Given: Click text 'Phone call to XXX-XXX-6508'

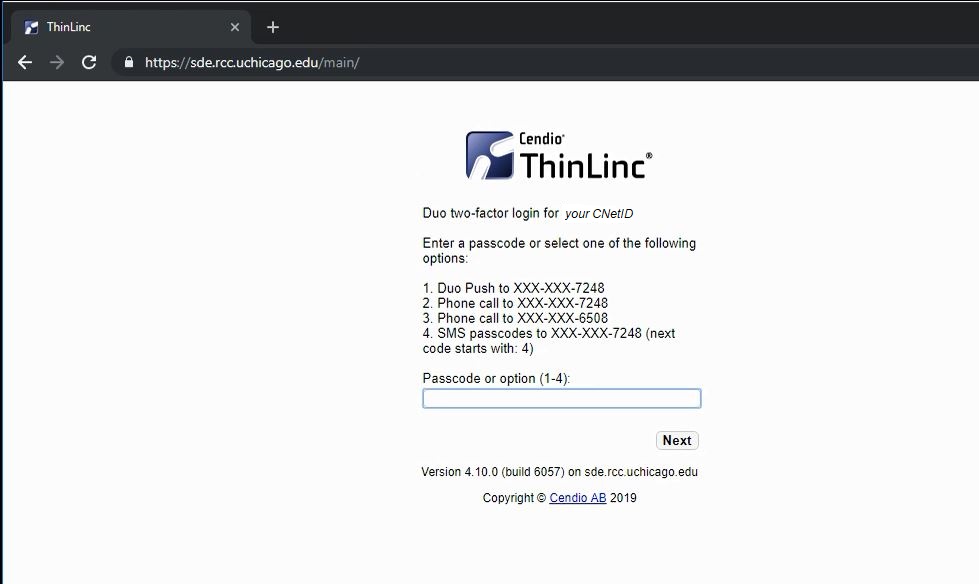Looking at the screenshot, I should (523, 318).
